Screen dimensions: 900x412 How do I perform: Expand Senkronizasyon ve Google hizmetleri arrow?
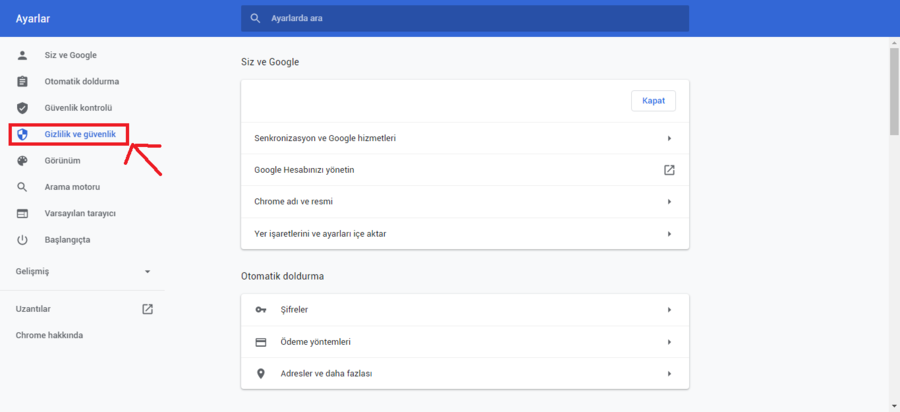click(669, 138)
